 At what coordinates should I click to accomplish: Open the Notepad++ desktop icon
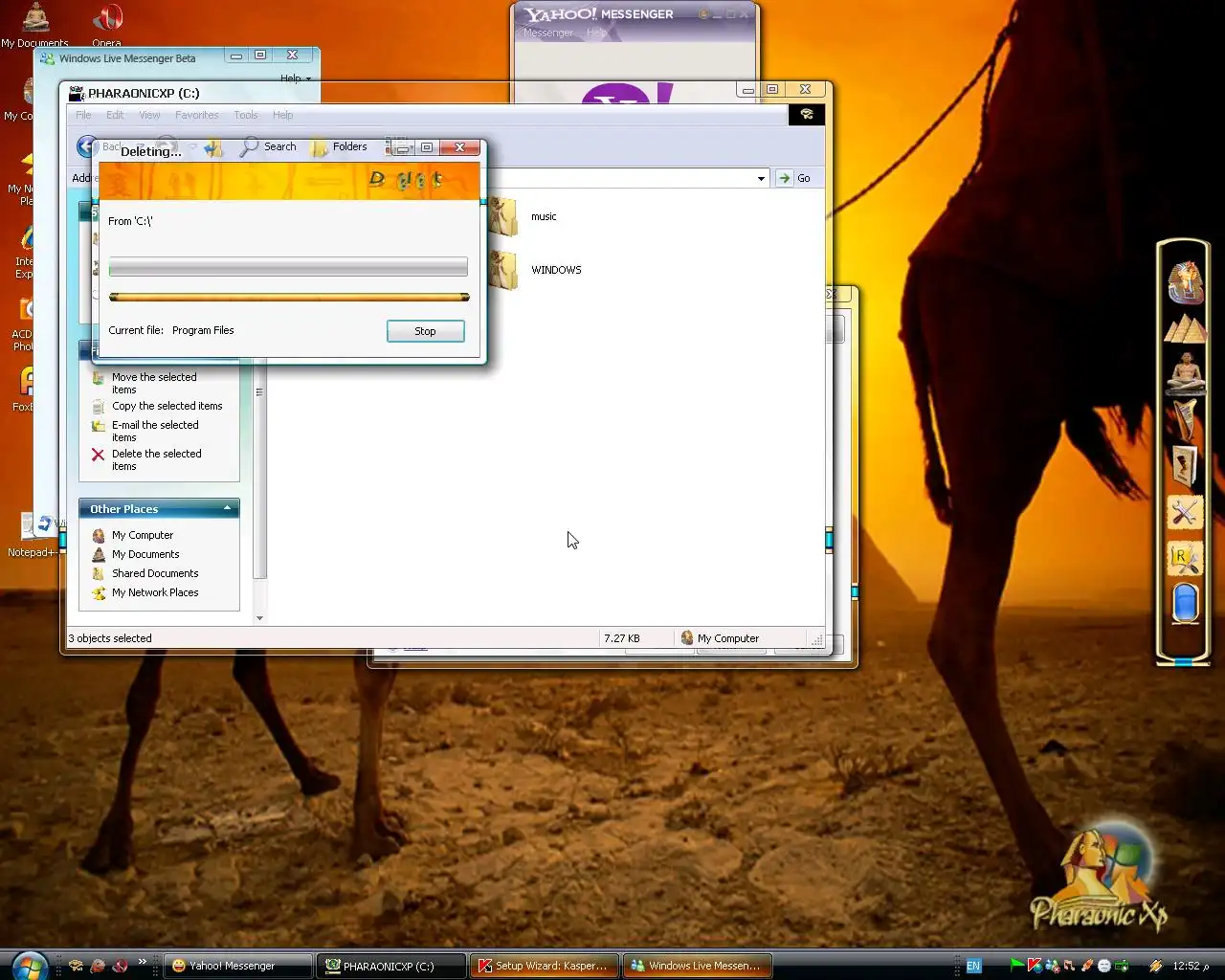point(31,534)
